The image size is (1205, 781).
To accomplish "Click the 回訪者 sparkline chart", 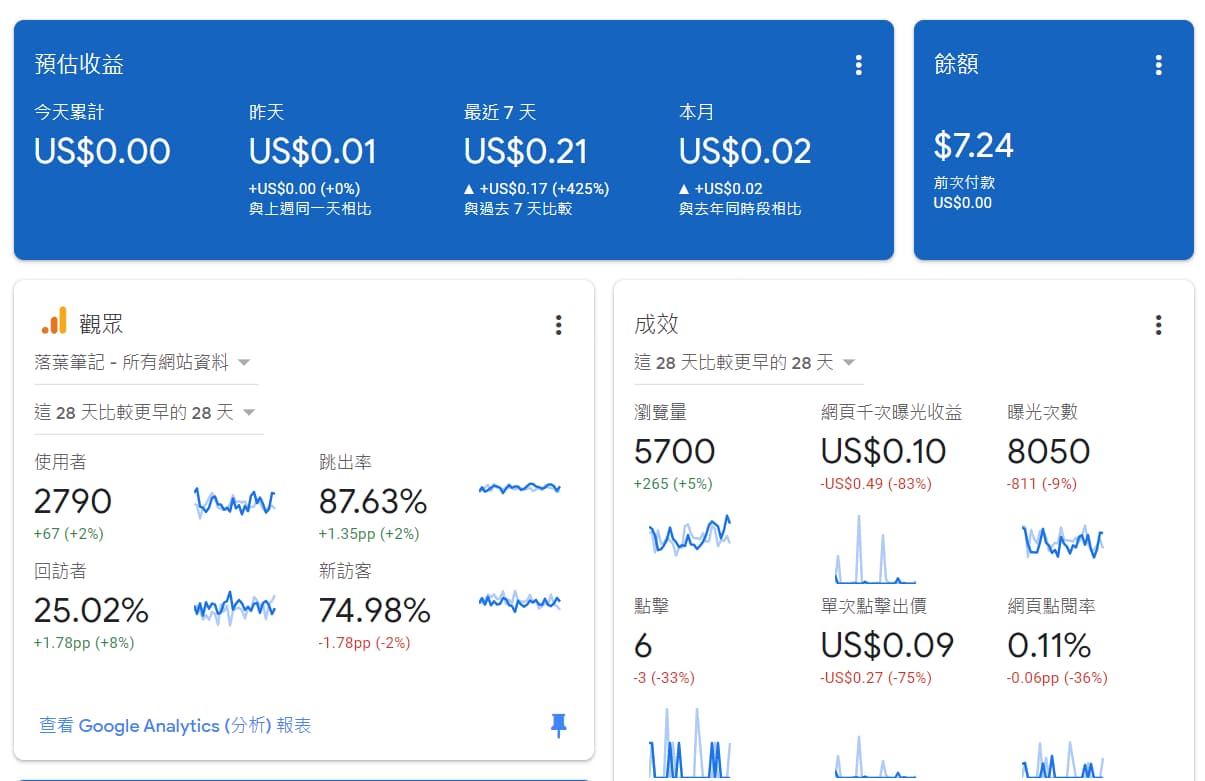I will [x=234, y=607].
